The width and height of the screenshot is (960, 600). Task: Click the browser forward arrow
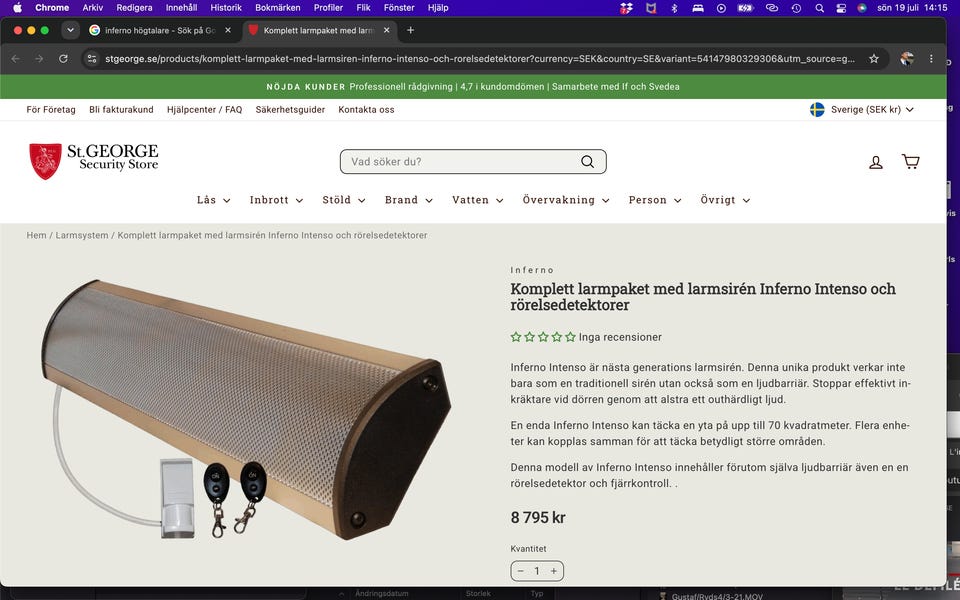point(39,59)
